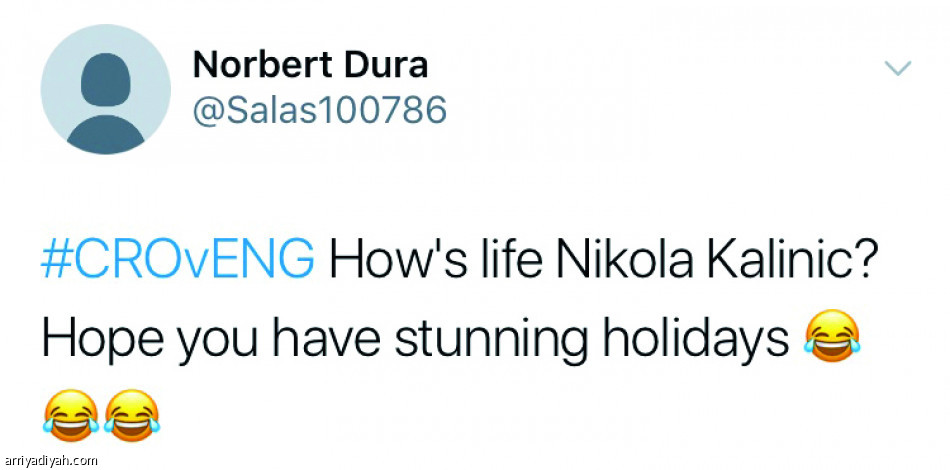Click the arriyadiyah.com watermark
The height and width of the screenshot is (470, 950).
click(x=50, y=460)
